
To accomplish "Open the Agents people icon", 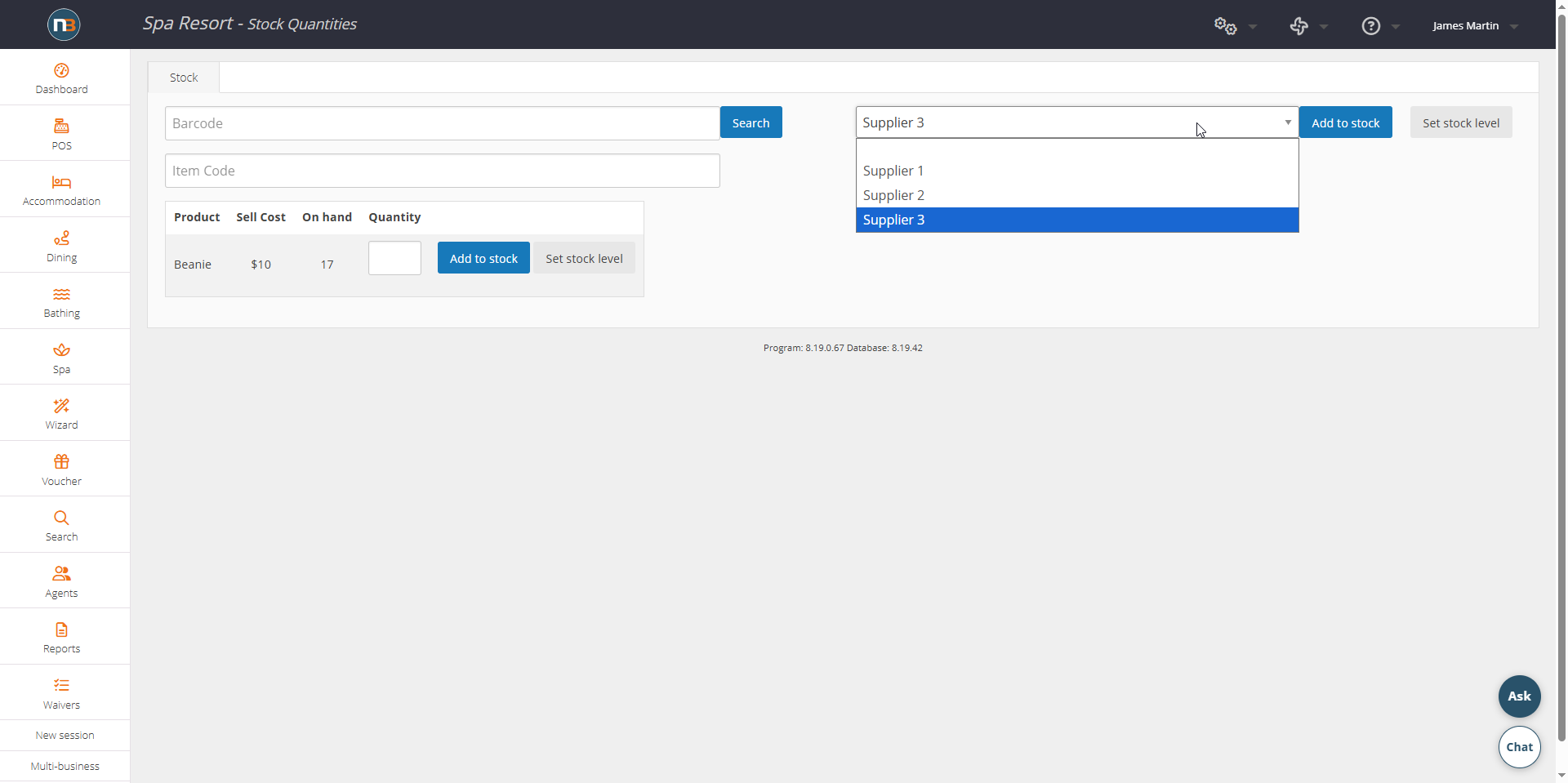I will [x=61, y=573].
